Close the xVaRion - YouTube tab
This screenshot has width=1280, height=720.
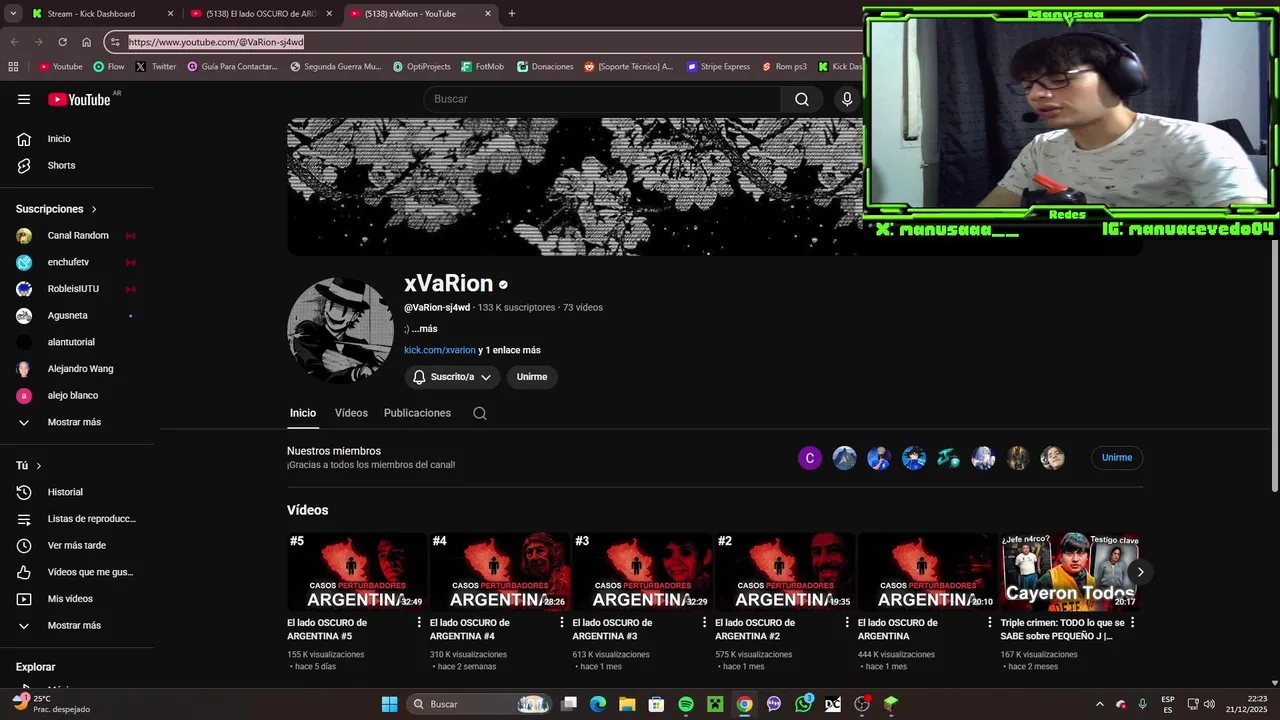coord(488,14)
